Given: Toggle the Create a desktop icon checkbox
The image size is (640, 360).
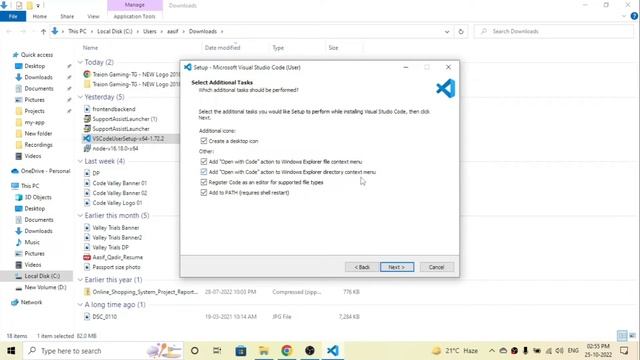Looking at the screenshot, I should pyautogui.click(x=204, y=141).
